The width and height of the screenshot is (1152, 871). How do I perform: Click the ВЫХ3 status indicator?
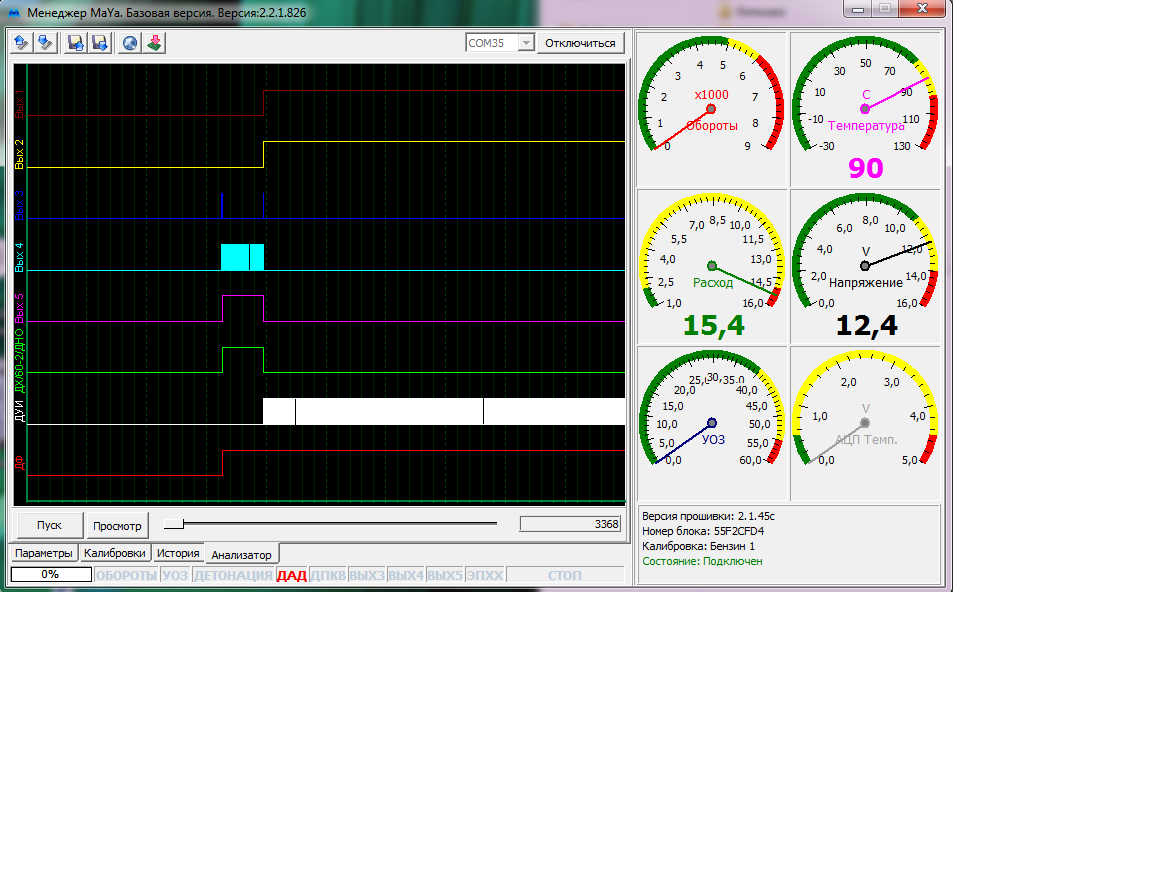click(x=367, y=575)
